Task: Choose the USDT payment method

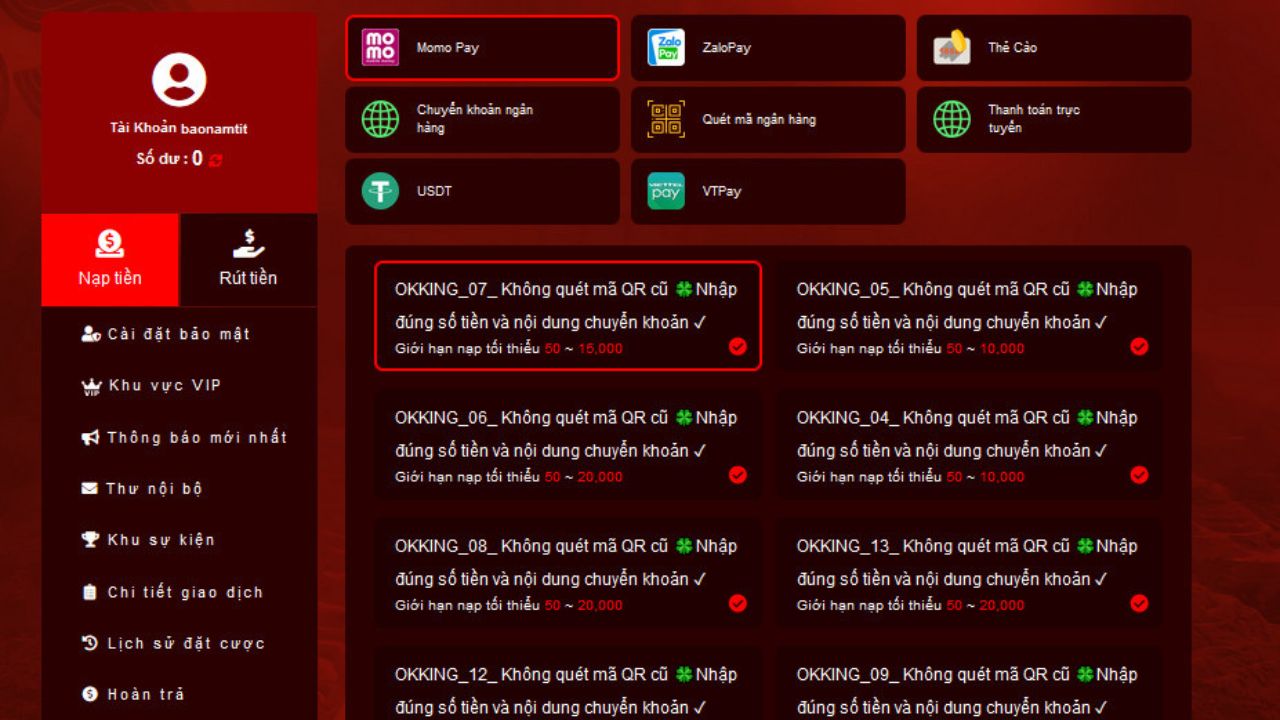Action: click(x=482, y=191)
